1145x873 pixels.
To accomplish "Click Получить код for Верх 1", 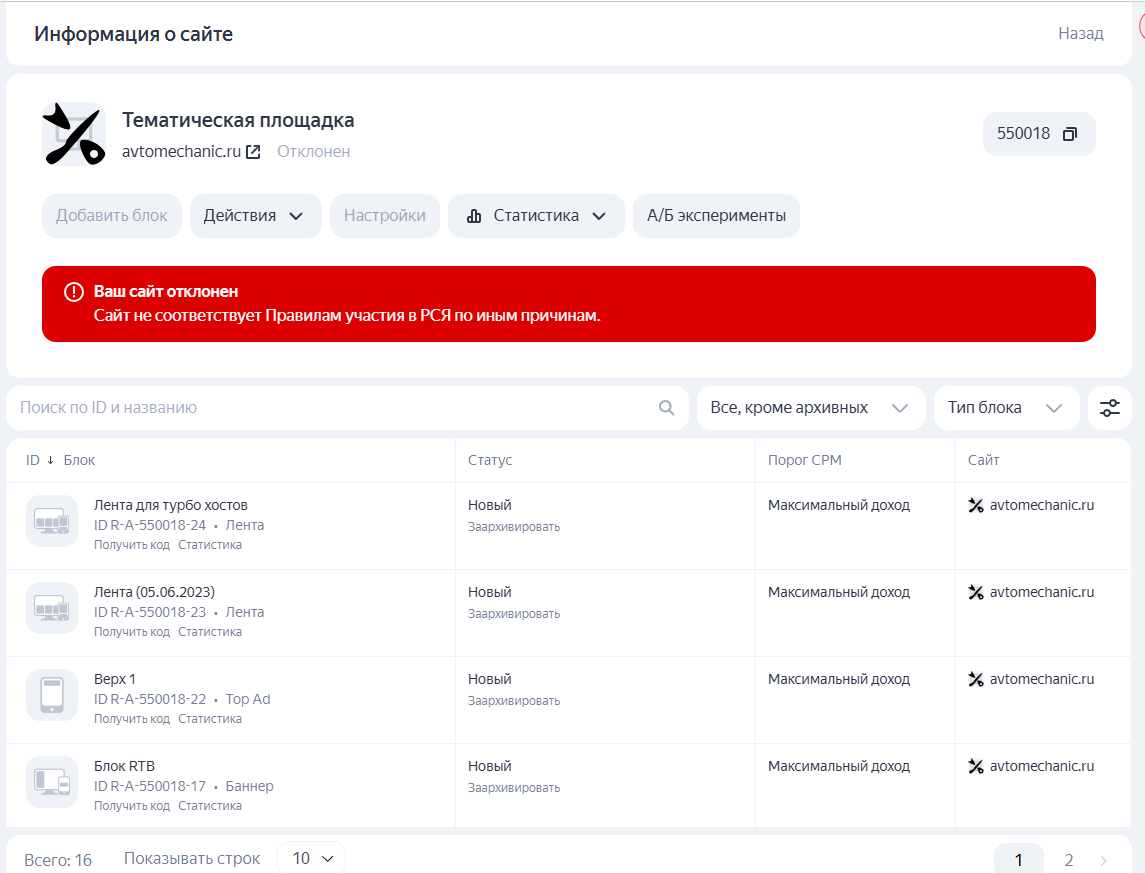I will (132, 719).
